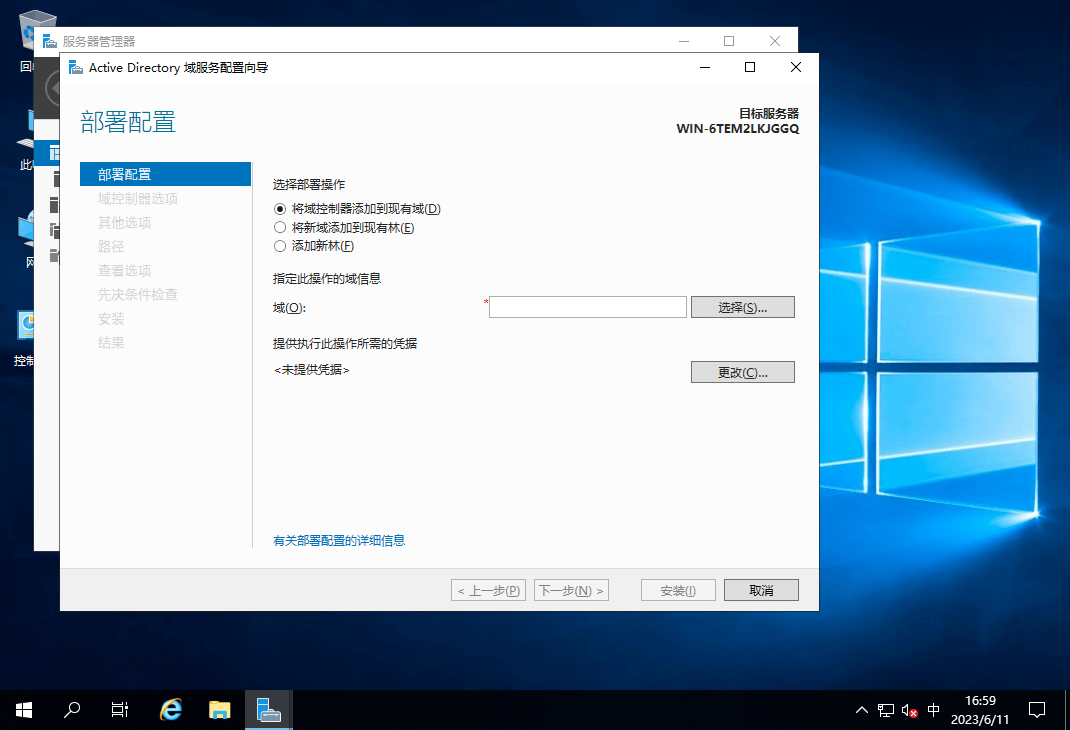Screen dimensions: 1070x730
Task: Maximize the 服务器管理器 window
Action: (x=729, y=41)
